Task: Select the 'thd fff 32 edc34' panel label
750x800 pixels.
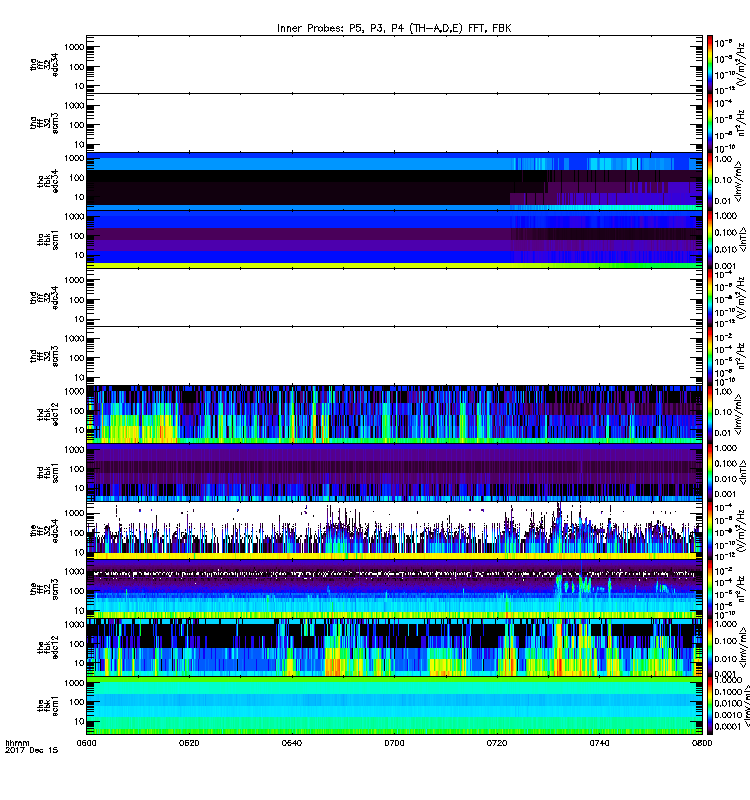Action: pyautogui.click(x=44, y=297)
